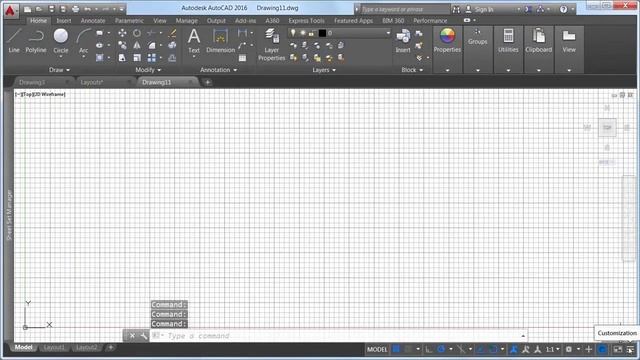Open the Utilities calculator panel
The image size is (640, 360).
tap(508, 41)
